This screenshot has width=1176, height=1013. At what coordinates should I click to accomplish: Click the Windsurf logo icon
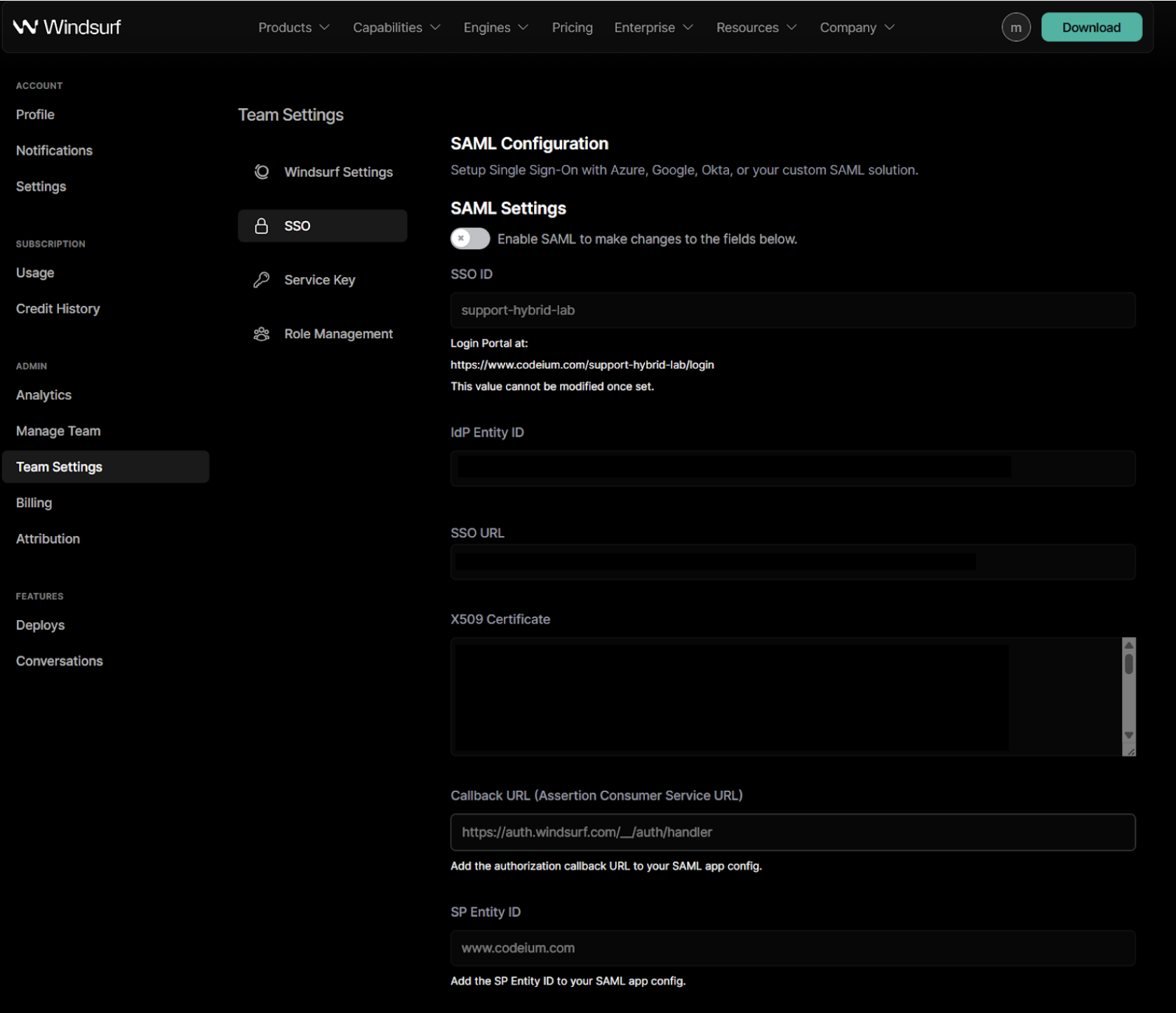25,27
